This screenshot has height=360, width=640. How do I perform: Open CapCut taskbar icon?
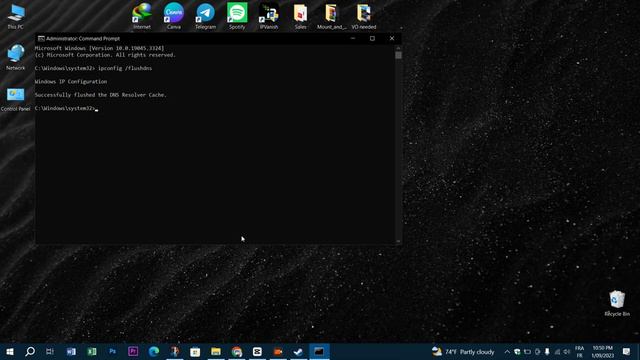[x=257, y=351]
